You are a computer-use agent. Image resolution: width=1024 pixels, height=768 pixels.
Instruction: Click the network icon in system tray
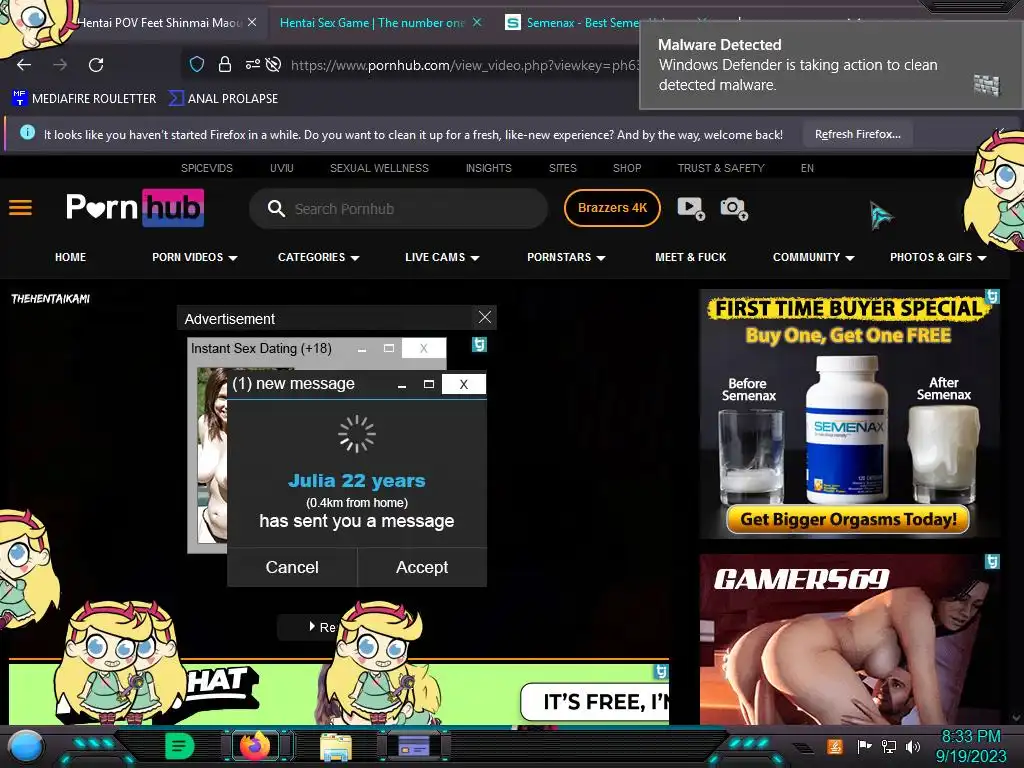tap(889, 746)
